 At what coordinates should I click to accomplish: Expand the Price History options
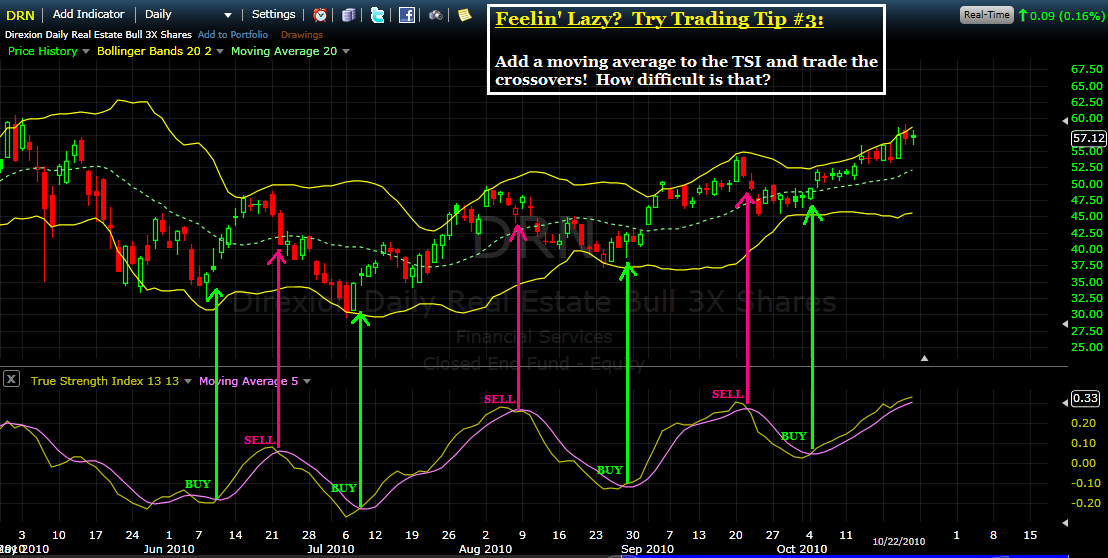click(x=85, y=51)
